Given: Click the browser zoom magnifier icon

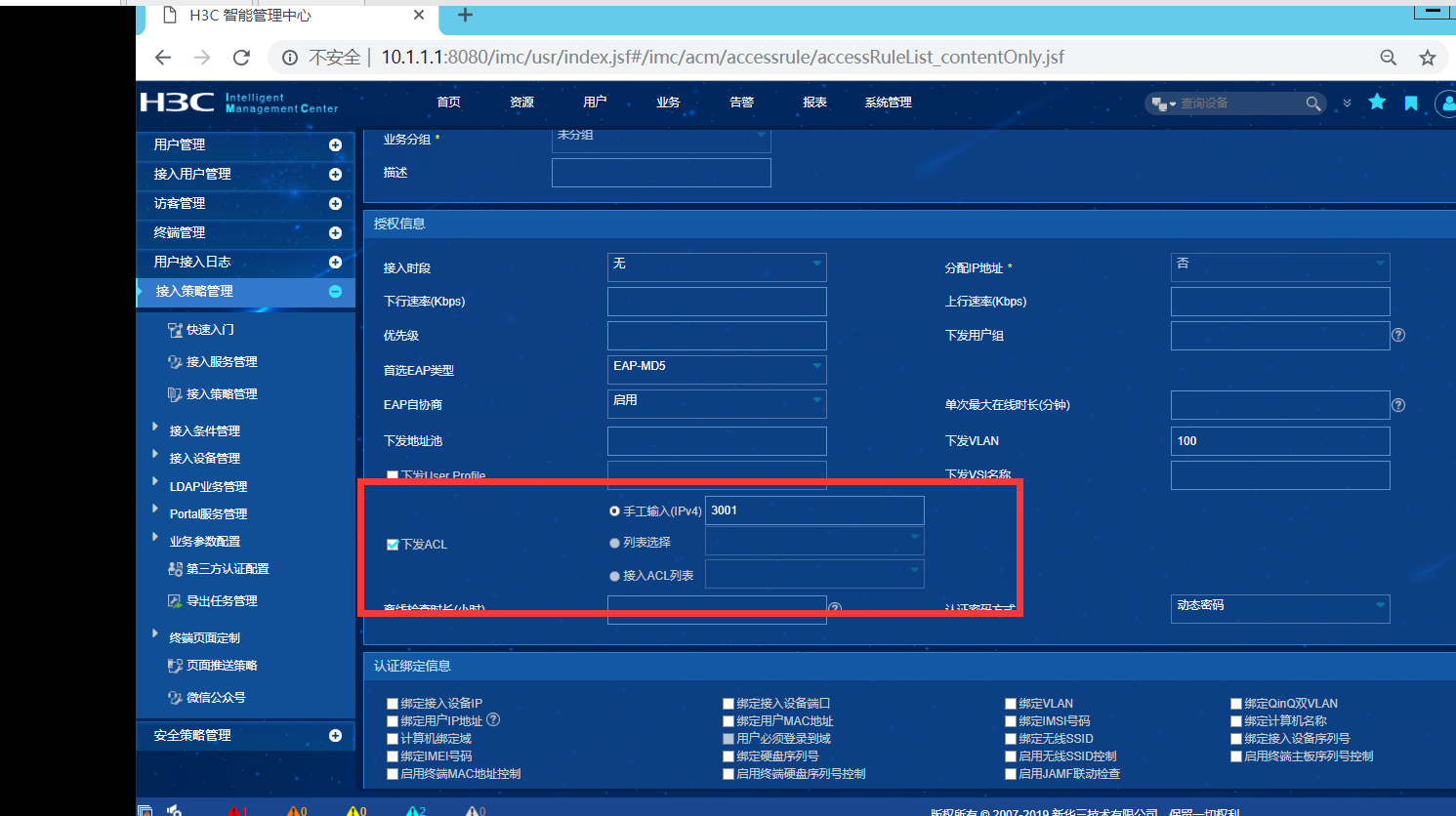Looking at the screenshot, I should click(1388, 58).
